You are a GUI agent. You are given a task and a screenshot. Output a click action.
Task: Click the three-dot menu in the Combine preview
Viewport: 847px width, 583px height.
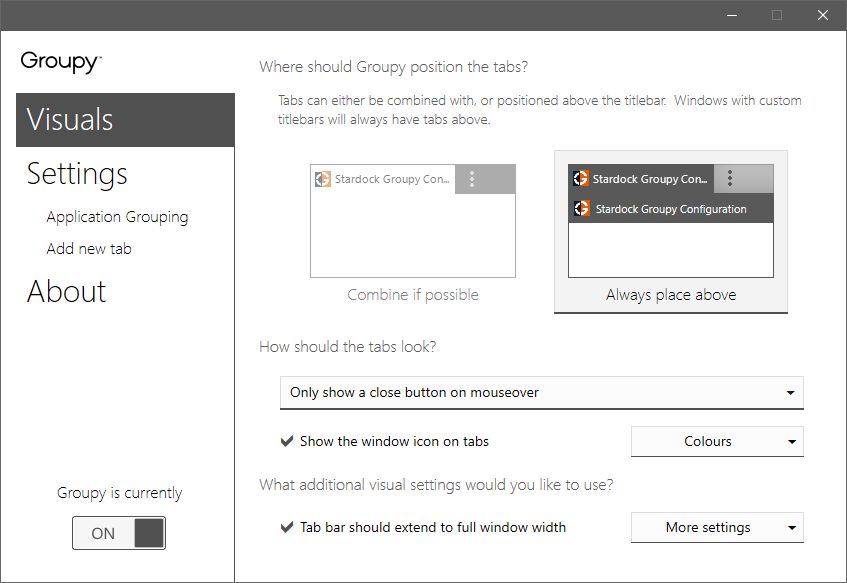tap(473, 179)
